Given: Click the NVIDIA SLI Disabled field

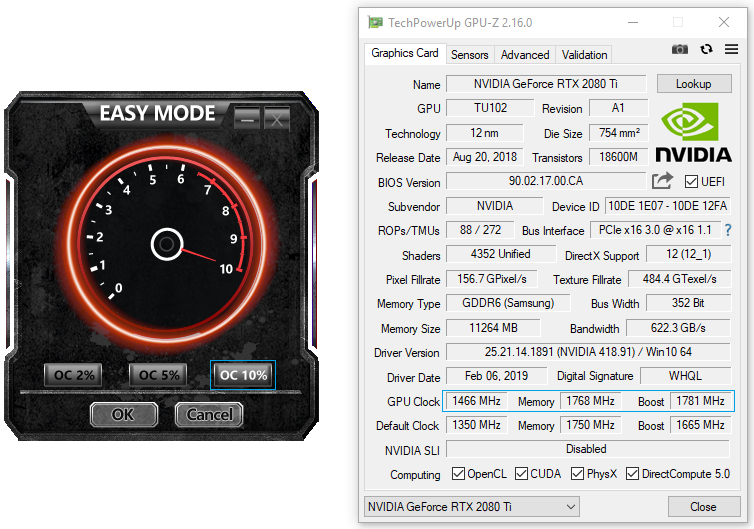Looking at the screenshot, I should point(588,449).
